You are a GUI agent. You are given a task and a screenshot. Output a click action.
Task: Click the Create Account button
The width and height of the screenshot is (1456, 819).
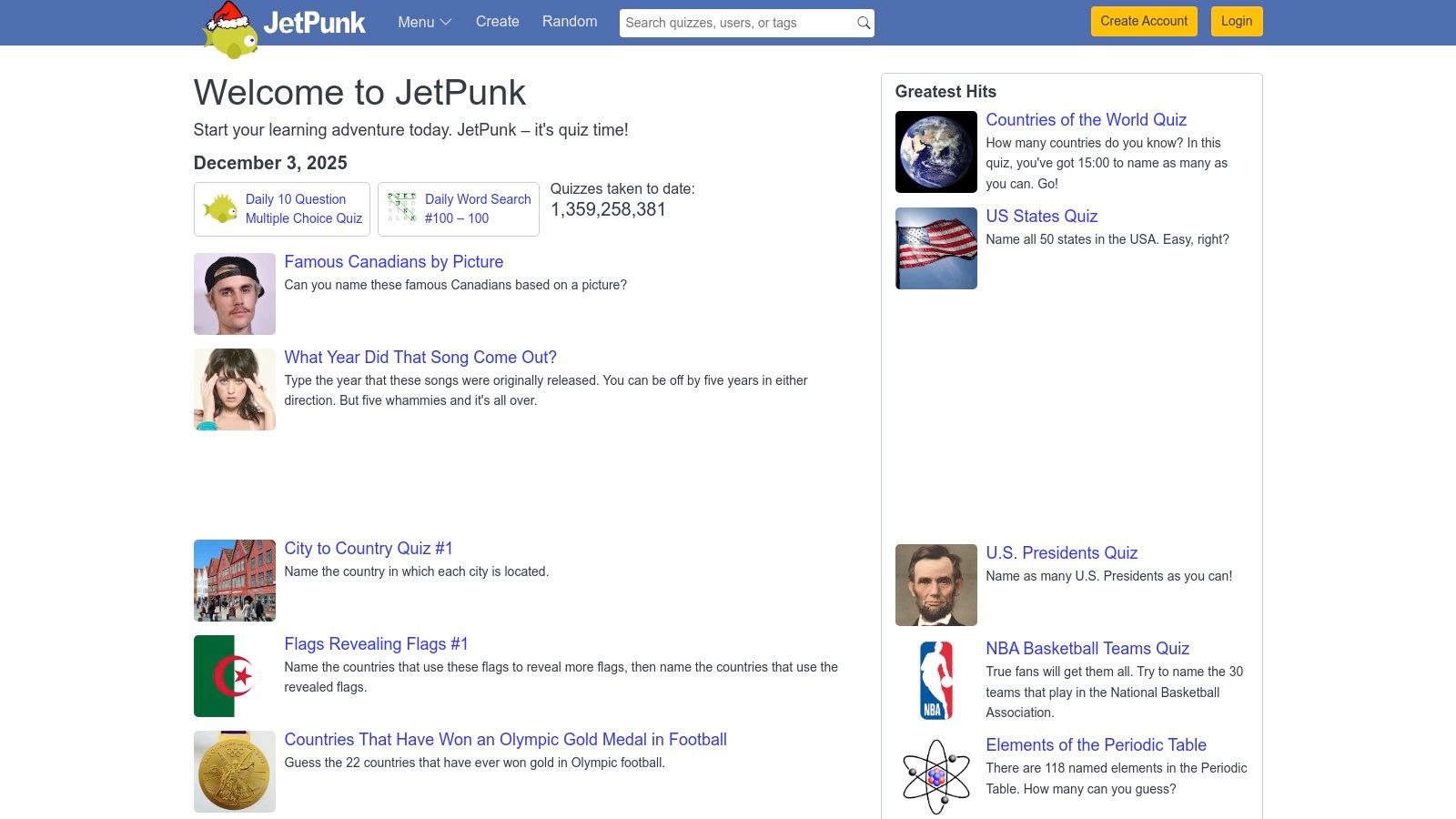click(x=1143, y=21)
